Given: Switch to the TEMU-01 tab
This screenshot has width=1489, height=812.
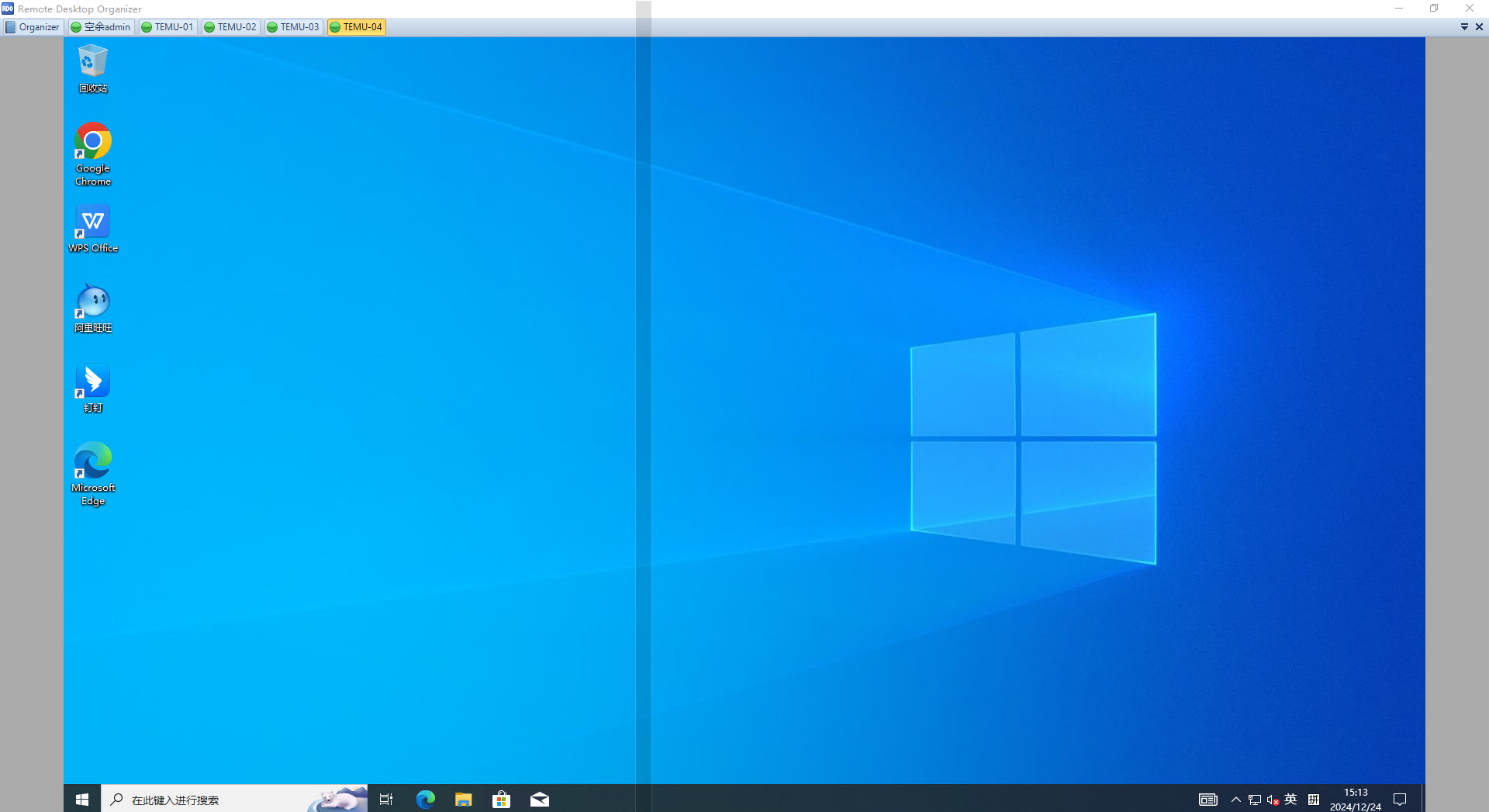Looking at the screenshot, I should [168, 27].
